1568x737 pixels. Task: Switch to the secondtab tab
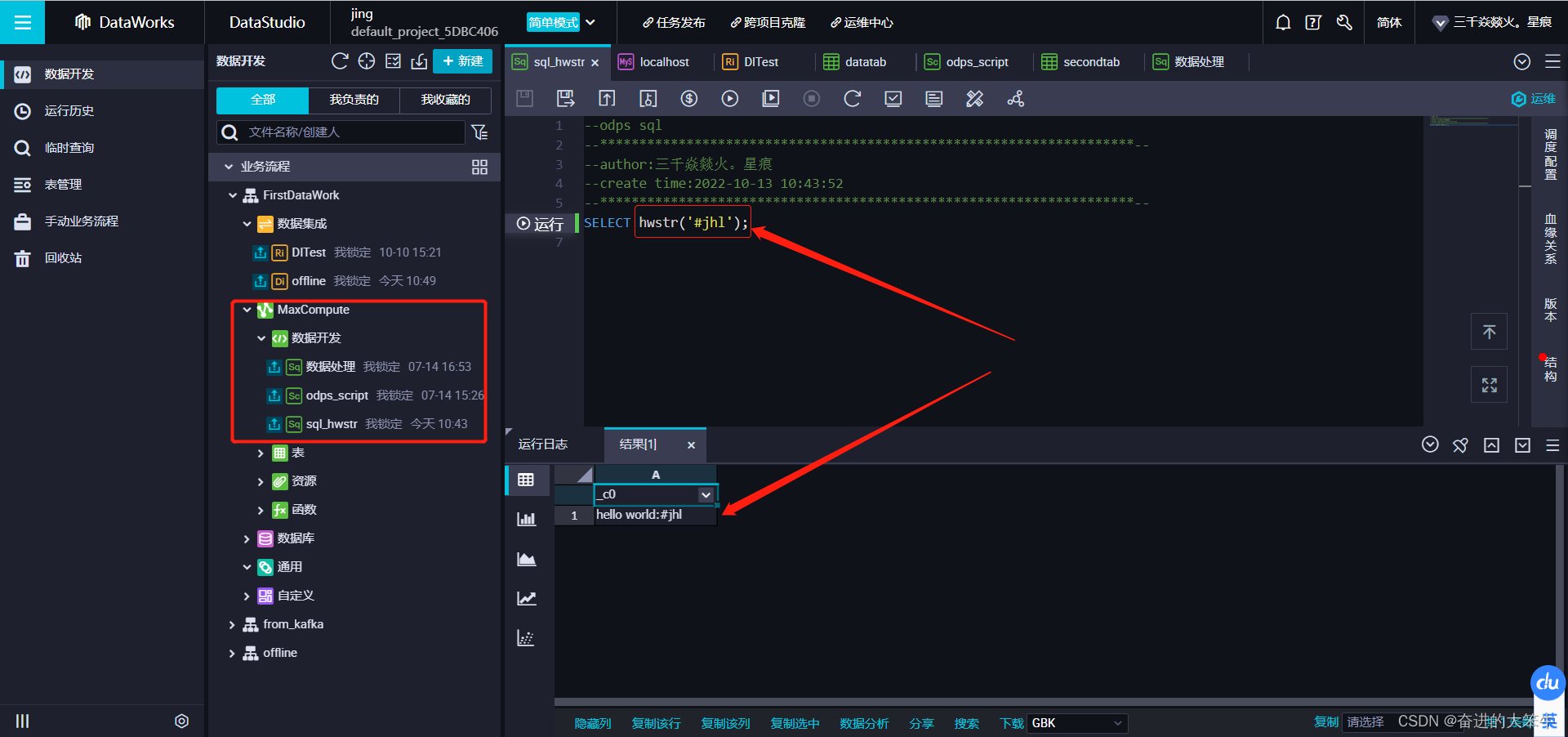click(1080, 62)
